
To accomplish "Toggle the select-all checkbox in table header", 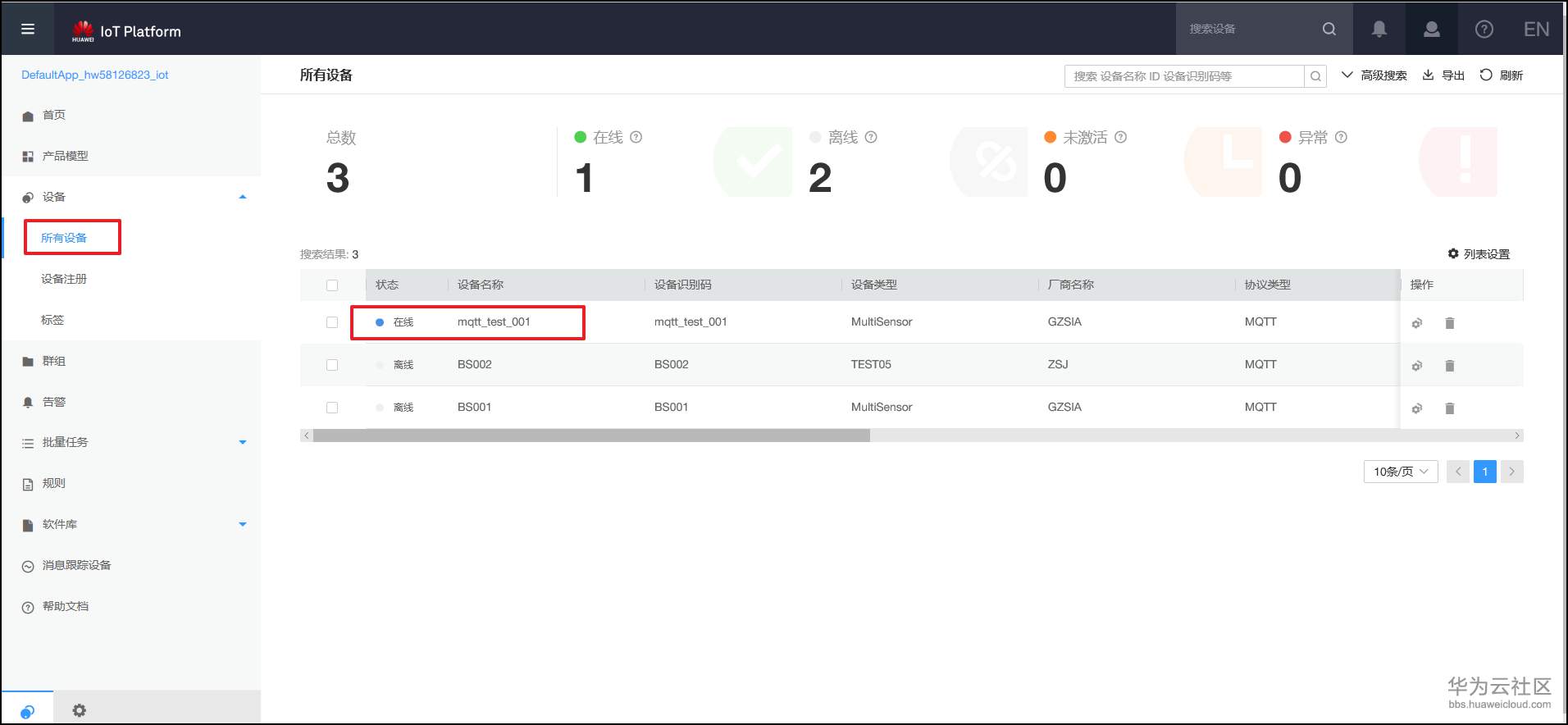I will [332, 285].
